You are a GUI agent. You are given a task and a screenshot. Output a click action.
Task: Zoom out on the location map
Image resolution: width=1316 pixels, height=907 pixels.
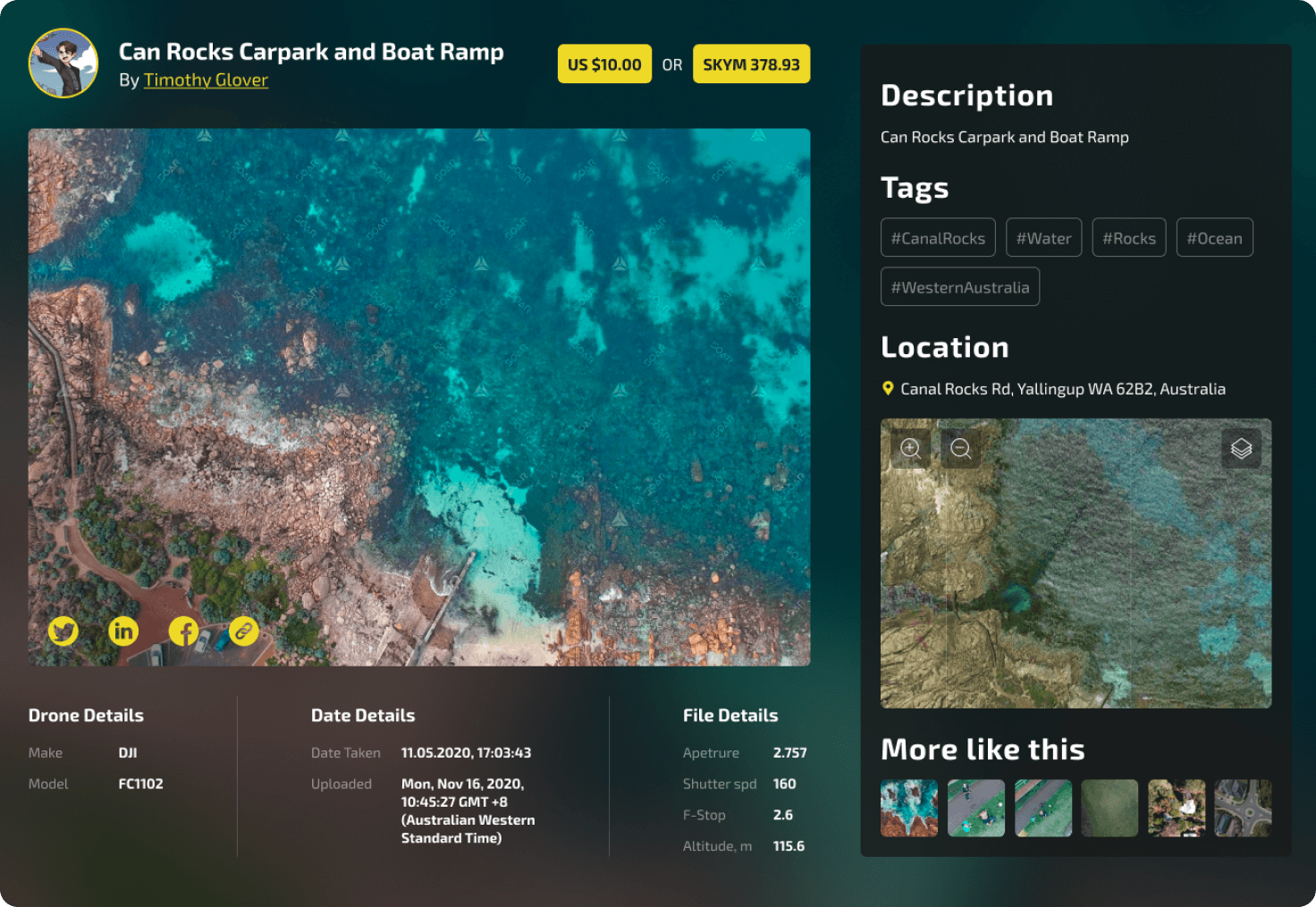[x=960, y=448]
